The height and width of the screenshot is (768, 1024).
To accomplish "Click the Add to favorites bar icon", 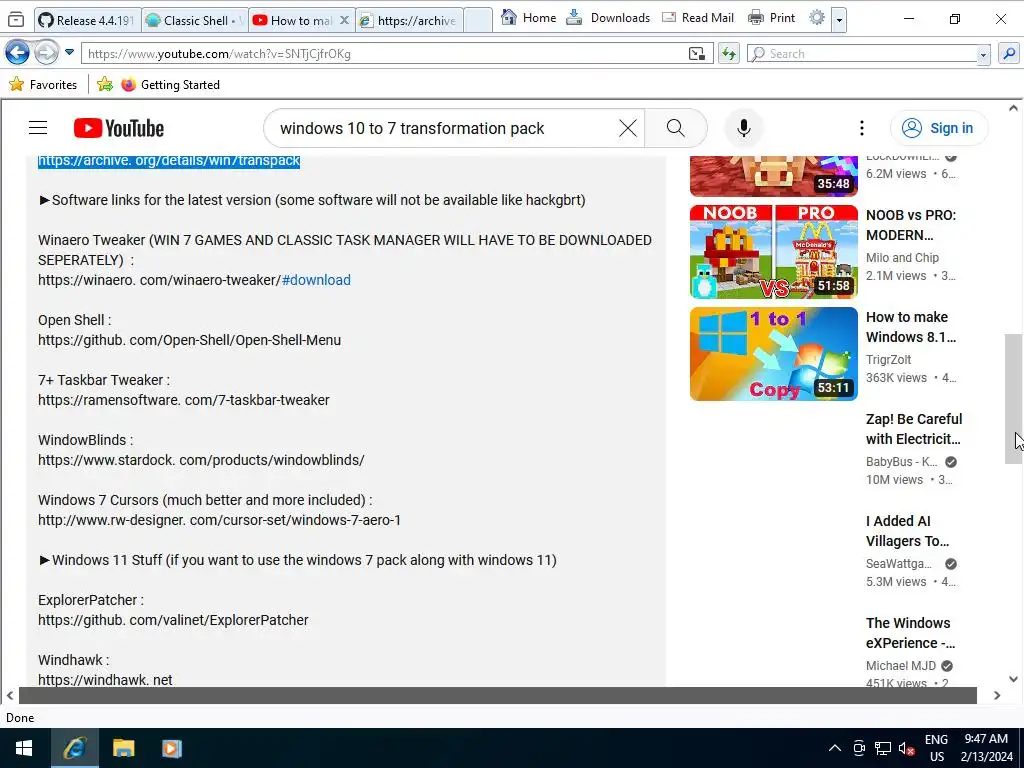I will point(104,84).
